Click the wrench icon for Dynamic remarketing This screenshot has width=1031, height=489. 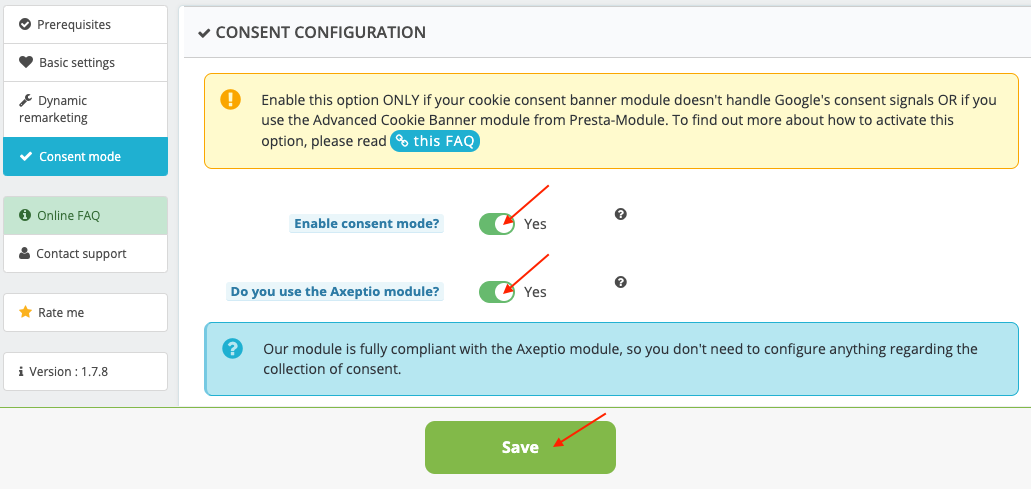coord(26,101)
